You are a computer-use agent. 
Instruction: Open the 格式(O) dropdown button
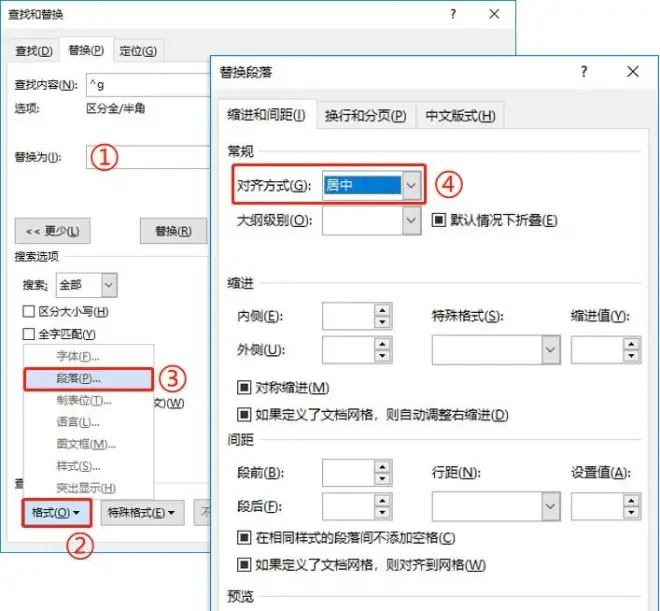(56, 513)
